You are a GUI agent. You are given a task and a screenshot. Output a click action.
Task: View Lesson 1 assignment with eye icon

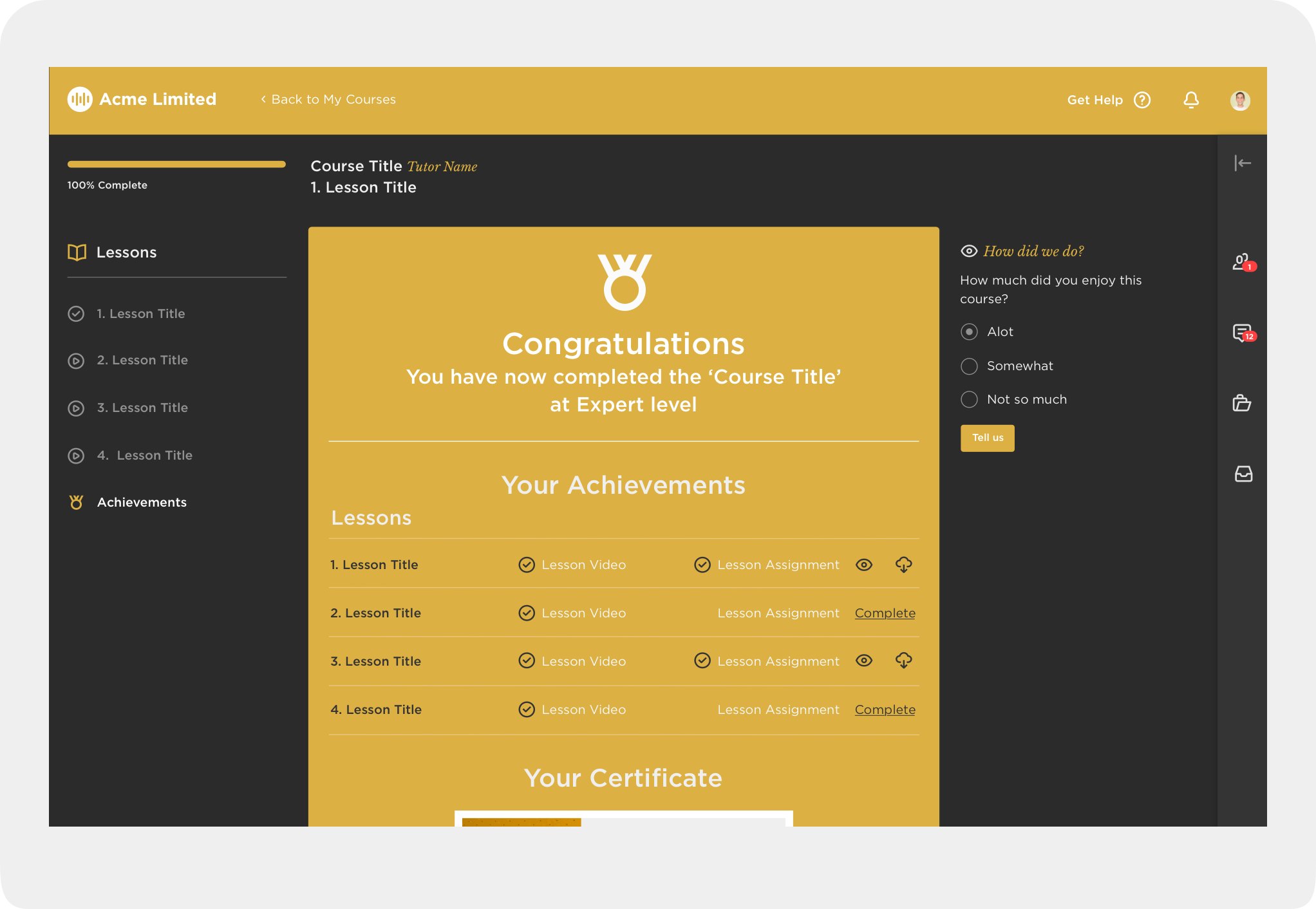(864, 565)
